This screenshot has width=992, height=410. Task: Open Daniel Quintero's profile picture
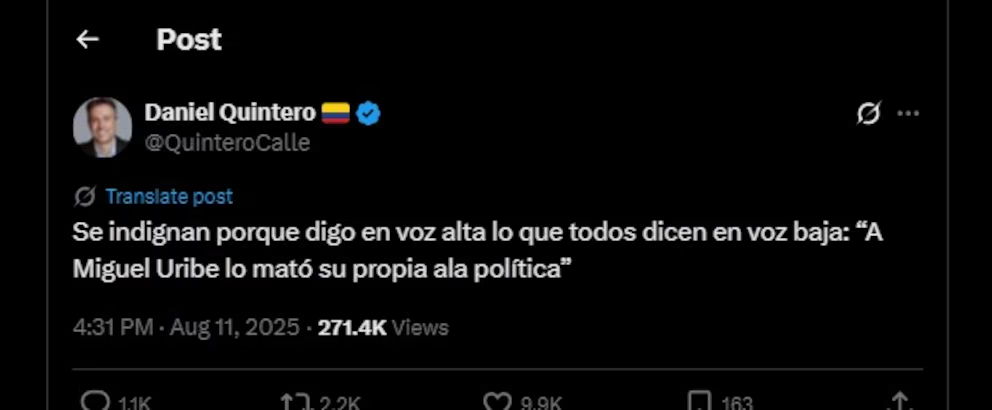tap(102, 127)
